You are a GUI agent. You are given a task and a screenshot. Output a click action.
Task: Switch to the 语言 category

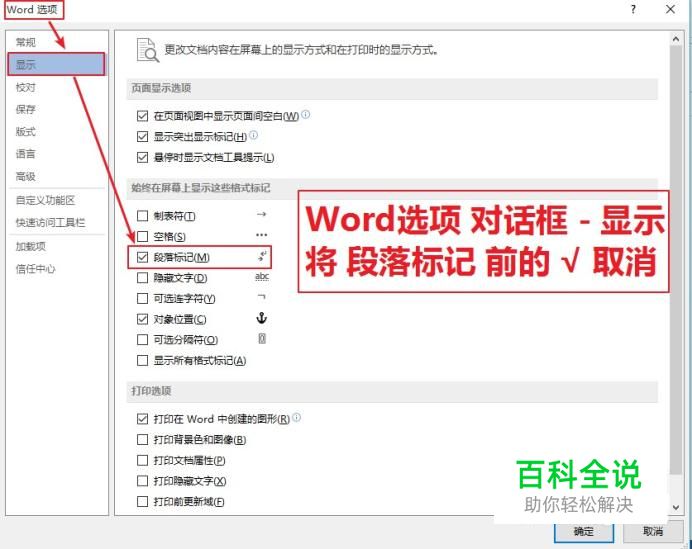click(26, 154)
